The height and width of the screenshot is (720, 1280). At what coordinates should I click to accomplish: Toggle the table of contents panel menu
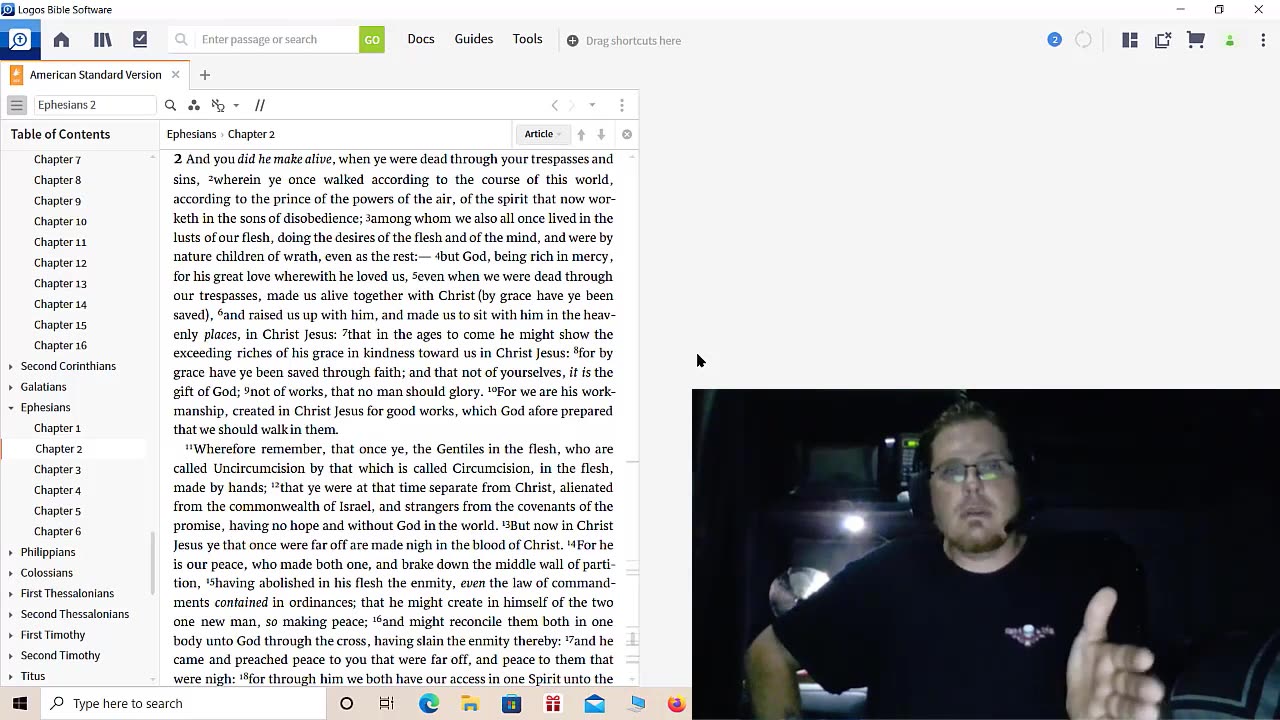pyautogui.click(x=17, y=105)
